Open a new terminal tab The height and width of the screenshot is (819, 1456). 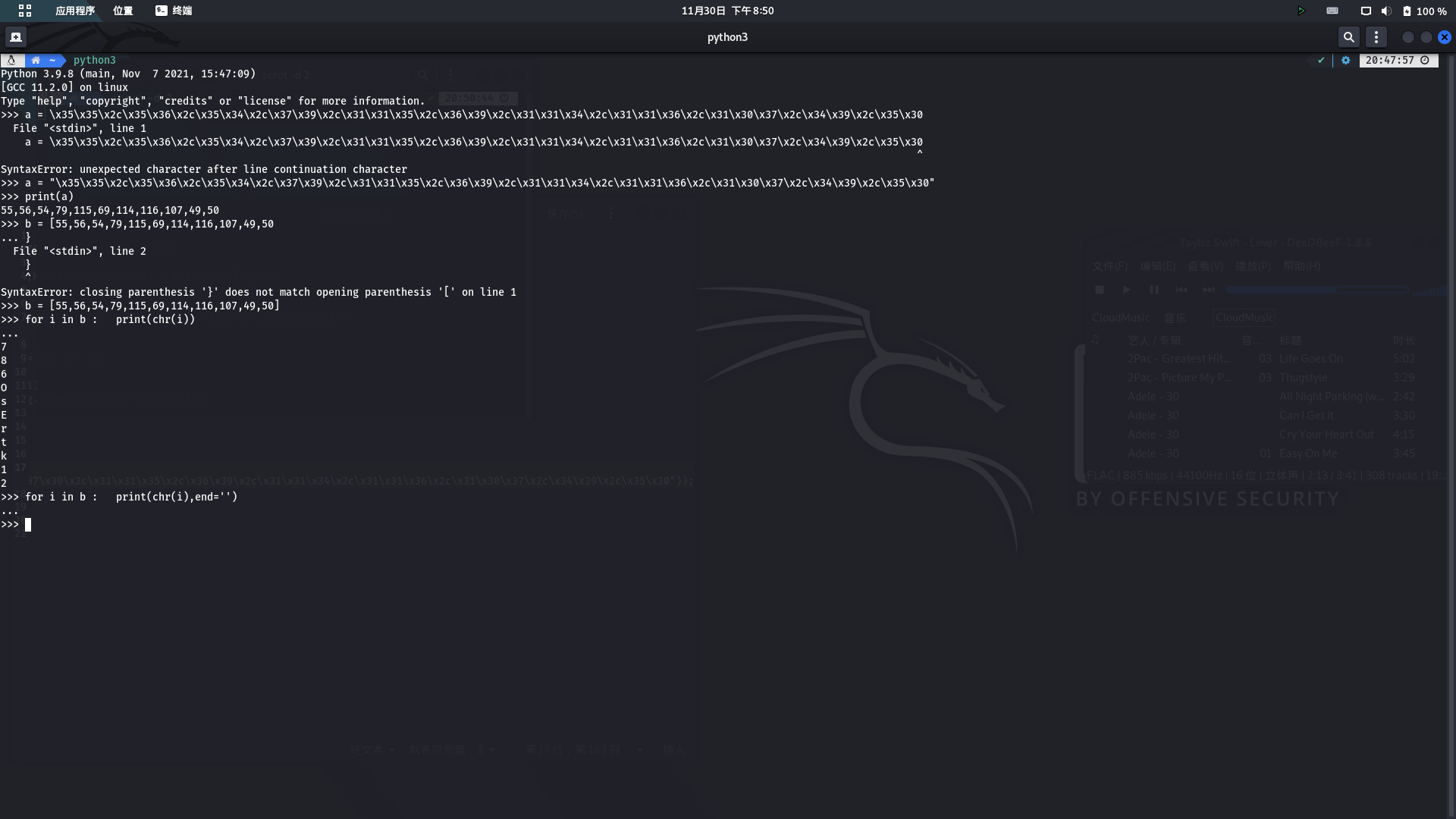[x=16, y=36]
